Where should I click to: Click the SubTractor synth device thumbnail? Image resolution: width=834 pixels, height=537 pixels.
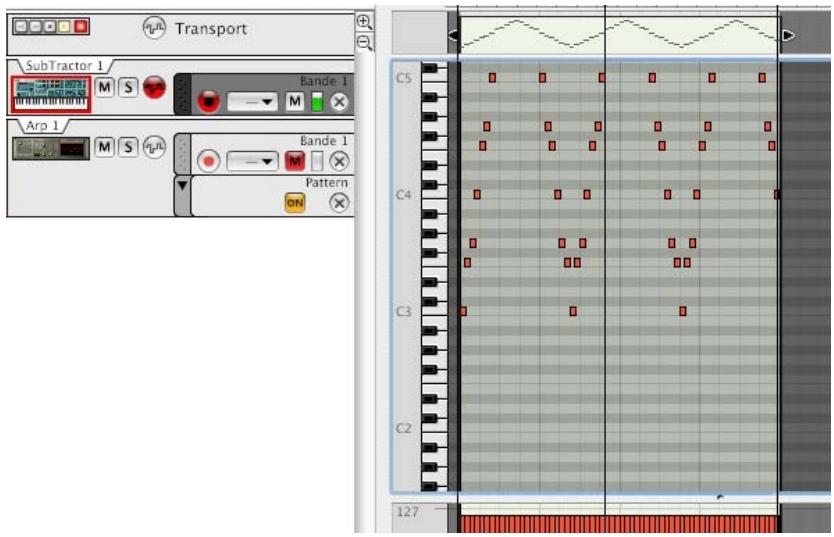pyautogui.click(x=51, y=95)
